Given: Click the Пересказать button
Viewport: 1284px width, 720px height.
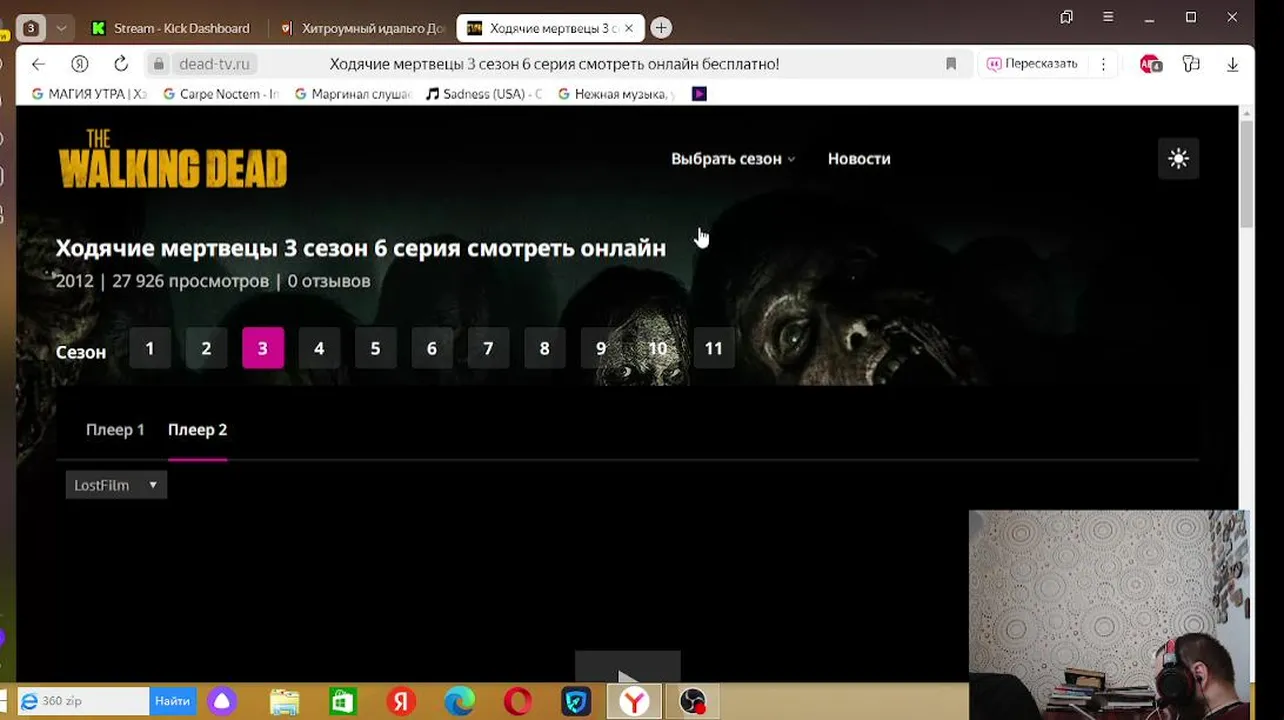Looking at the screenshot, I should click(1032, 64).
